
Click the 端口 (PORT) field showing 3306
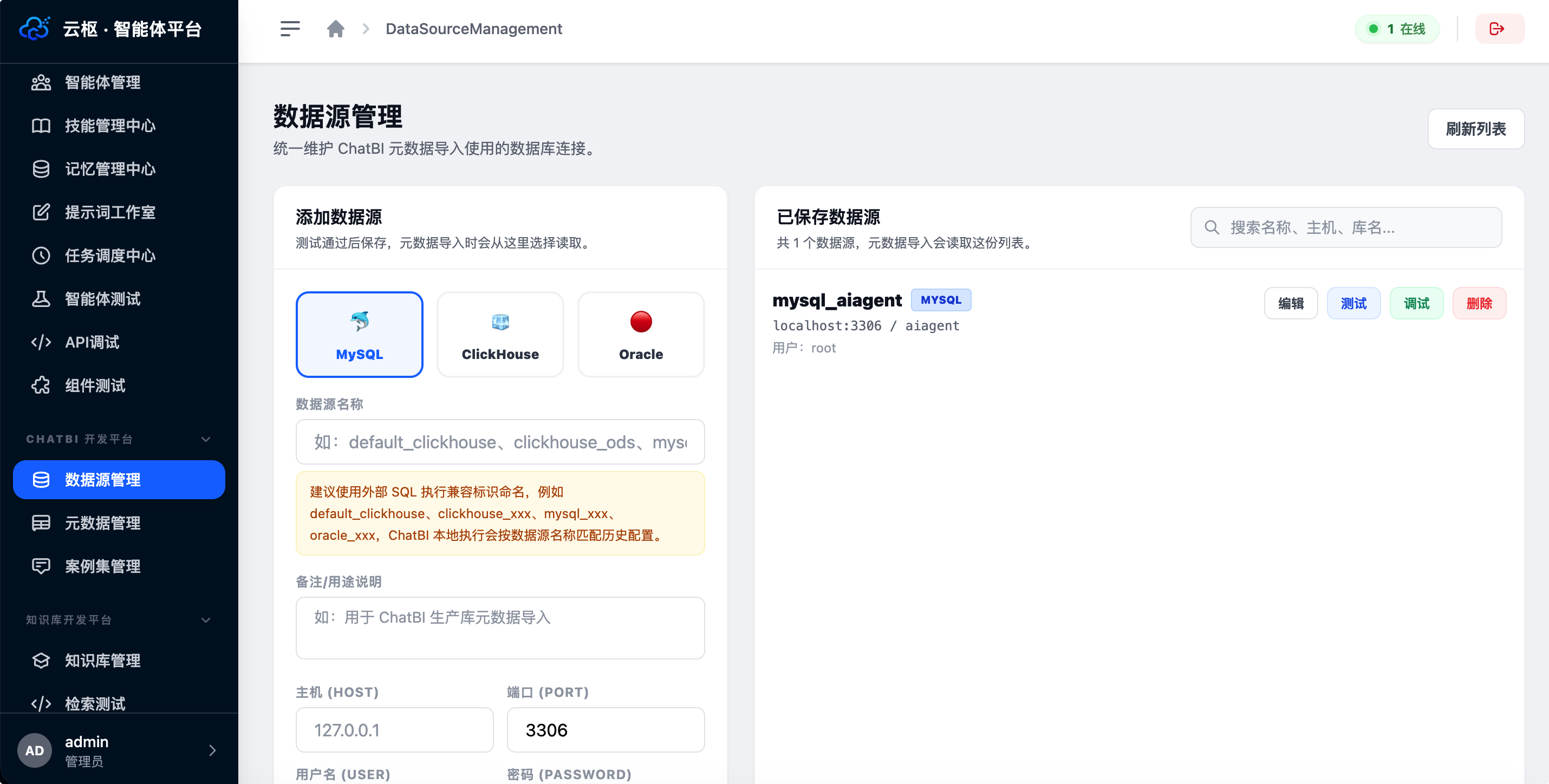click(606, 730)
